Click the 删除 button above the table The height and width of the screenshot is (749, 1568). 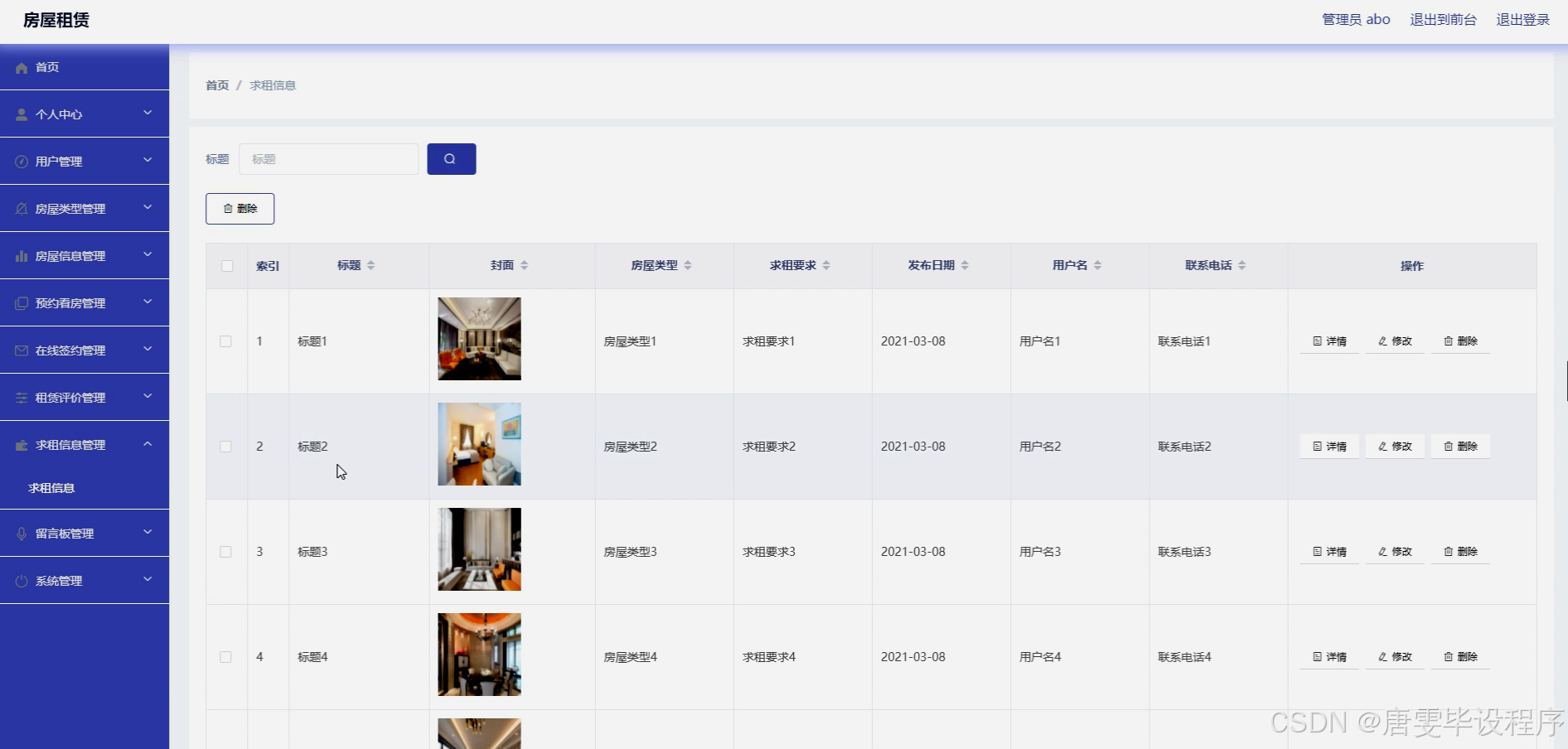(240, 209)
